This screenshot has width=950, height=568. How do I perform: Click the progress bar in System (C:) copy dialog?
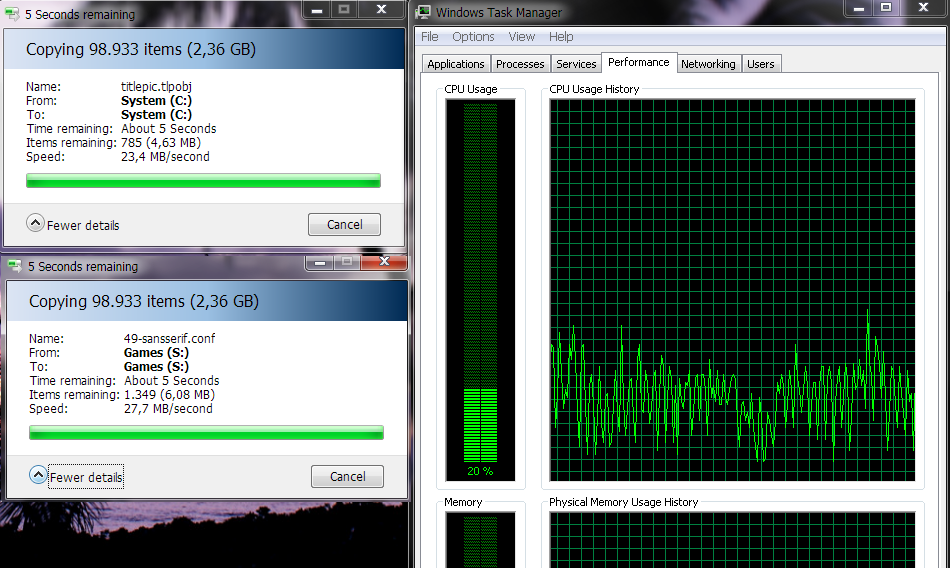[x=203, y=181]
